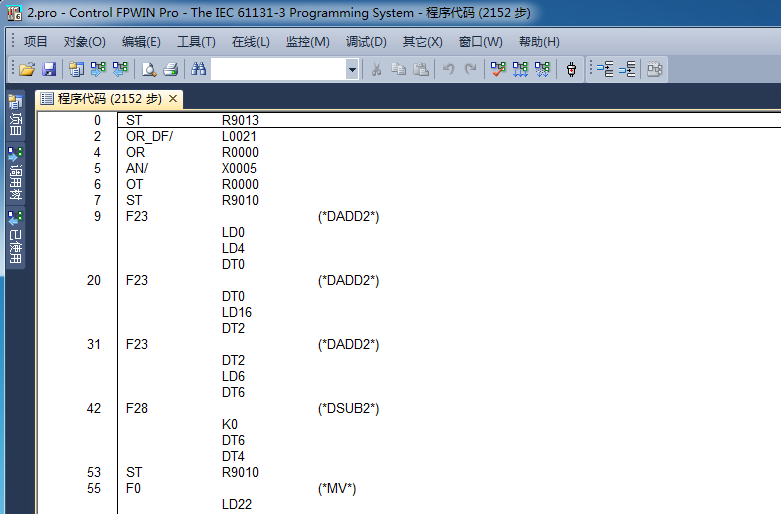This screenshot has height=514, width=781.
Task: Click the Print icon in toolbar
Action: coord(170,69)
